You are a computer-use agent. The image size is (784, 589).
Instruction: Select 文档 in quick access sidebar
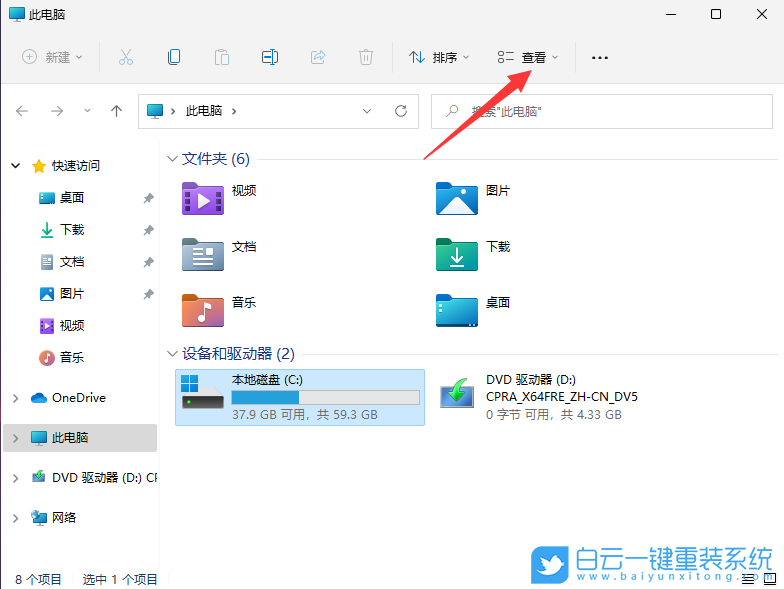(x=72, y=262)
